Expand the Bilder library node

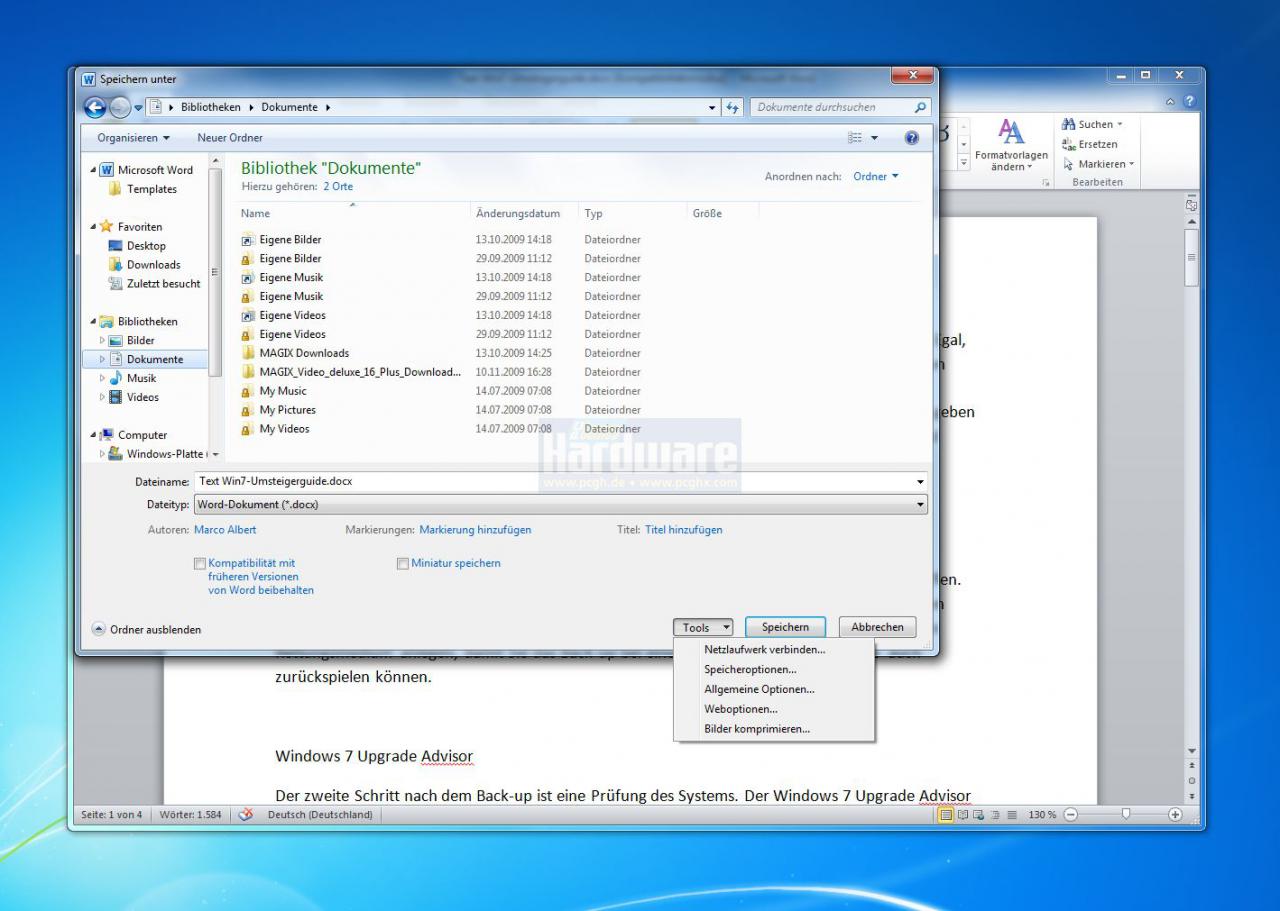coord(102,341)
